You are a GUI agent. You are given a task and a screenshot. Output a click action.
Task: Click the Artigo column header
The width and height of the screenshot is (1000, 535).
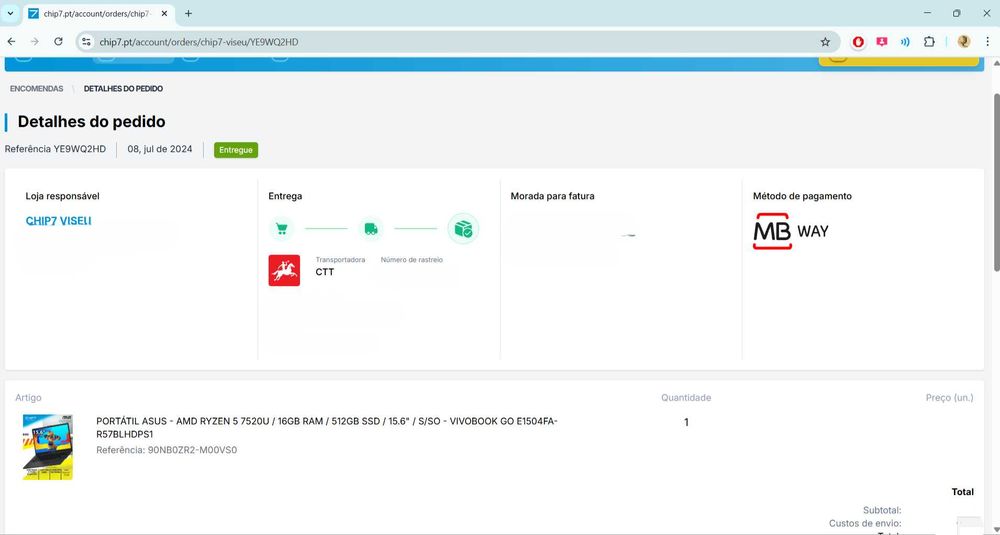coord(28,398)
